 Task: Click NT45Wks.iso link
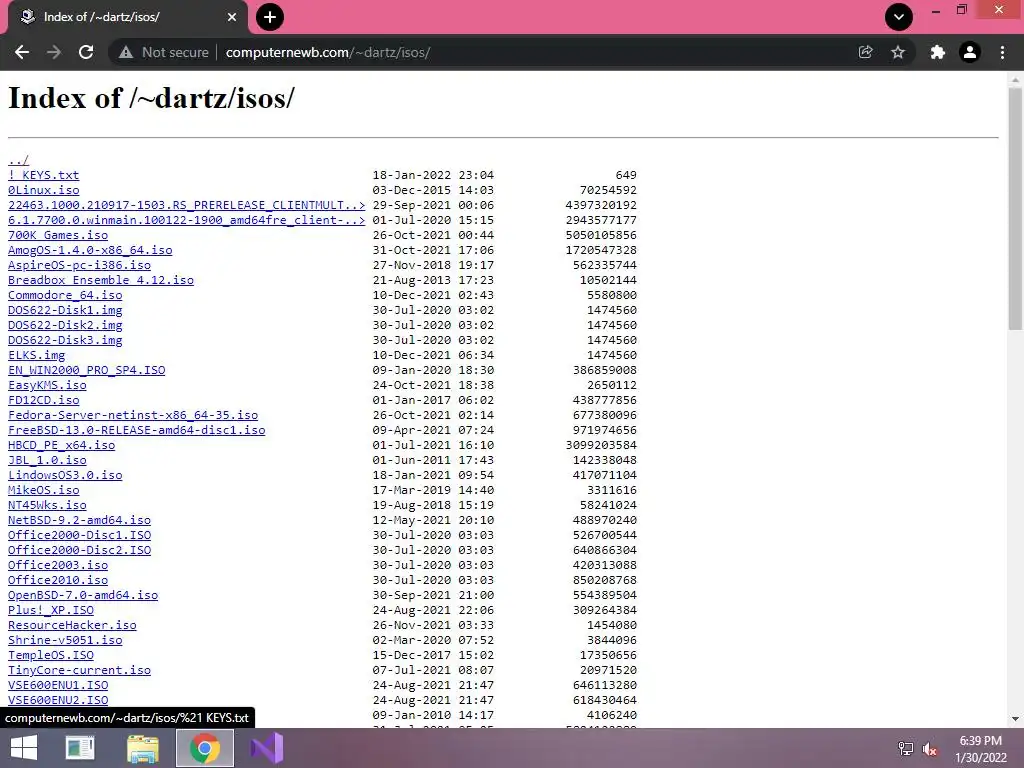[x=47, y=505]
